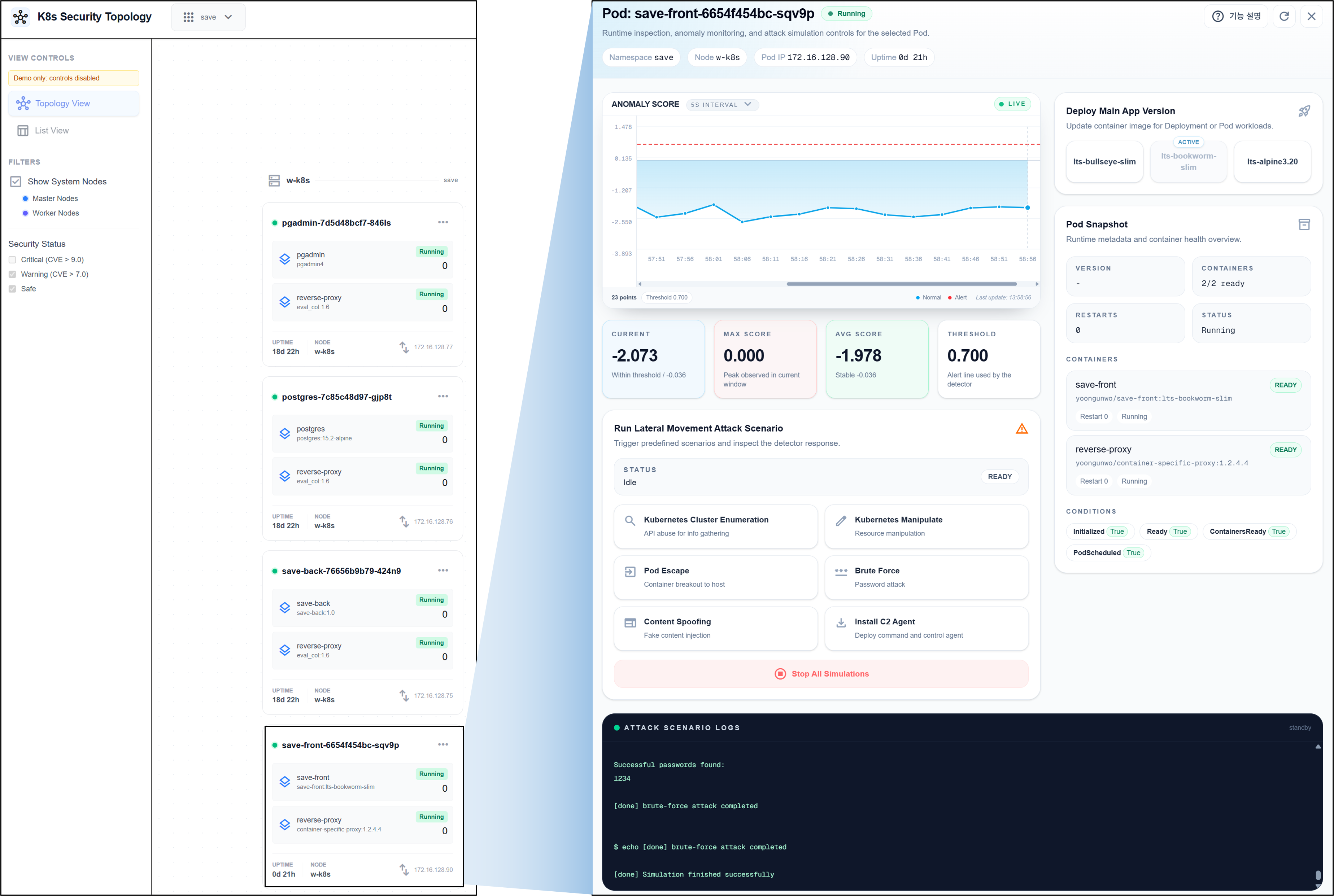Open the save namespace dropdown

[x=208, y=17]
